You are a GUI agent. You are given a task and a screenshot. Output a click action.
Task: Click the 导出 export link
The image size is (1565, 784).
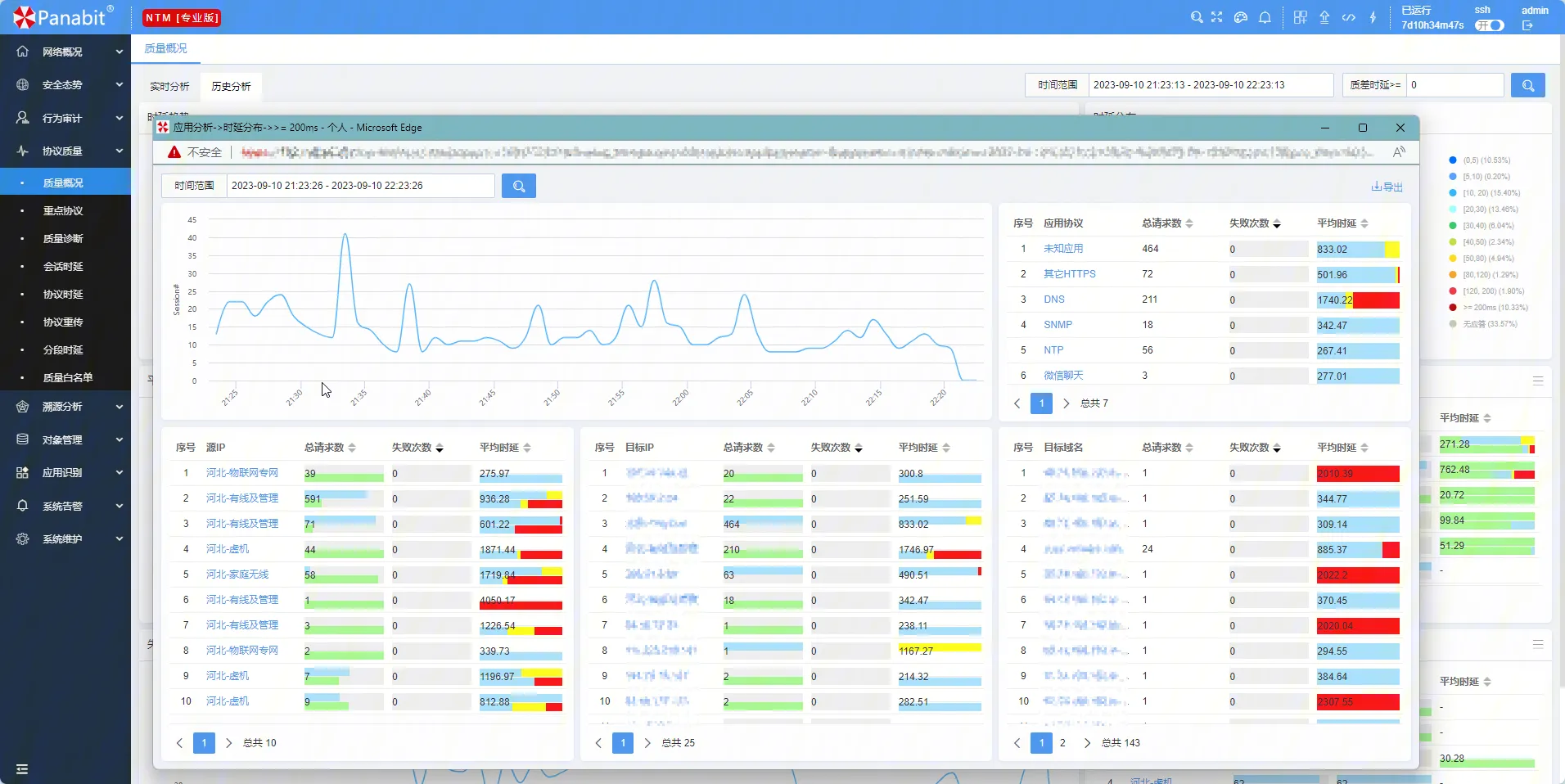pyautogui.click(x=1387, y=187)
